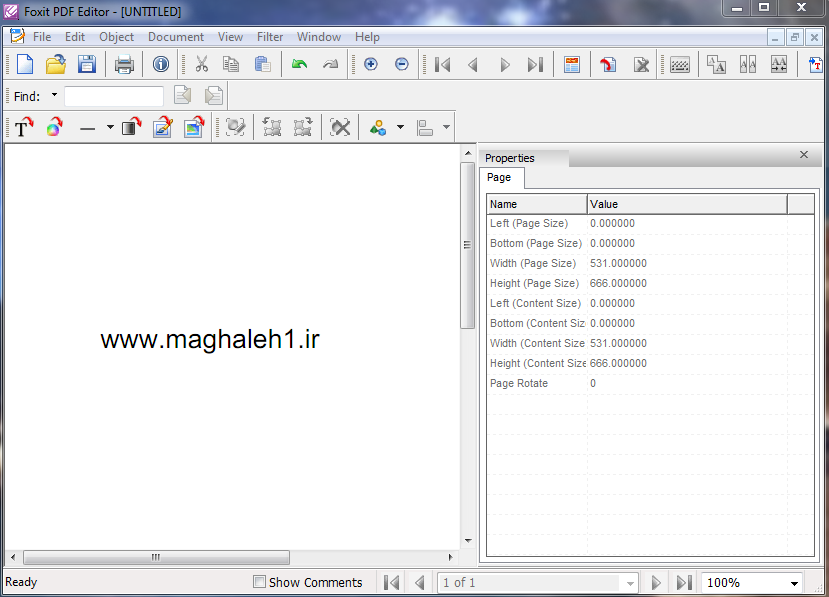Image resolution: width=829 pixels, height=597 pixels.
Task: Click the Find previous page icon
Action: click(182, 96)
